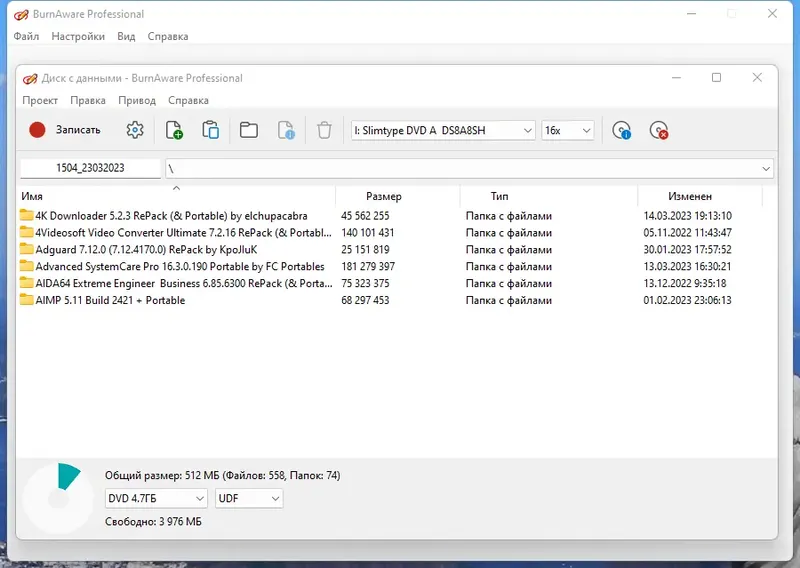Viewport: 800px width, 568px height.
Task: Click the disc usage pie chart indicator
Action: pos(59,499)
